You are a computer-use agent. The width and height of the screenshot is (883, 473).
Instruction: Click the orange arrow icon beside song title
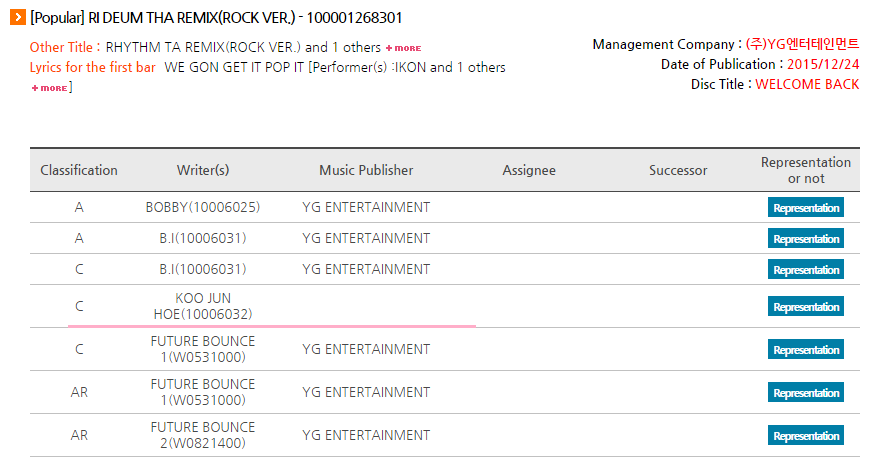(x=18, y=17)
